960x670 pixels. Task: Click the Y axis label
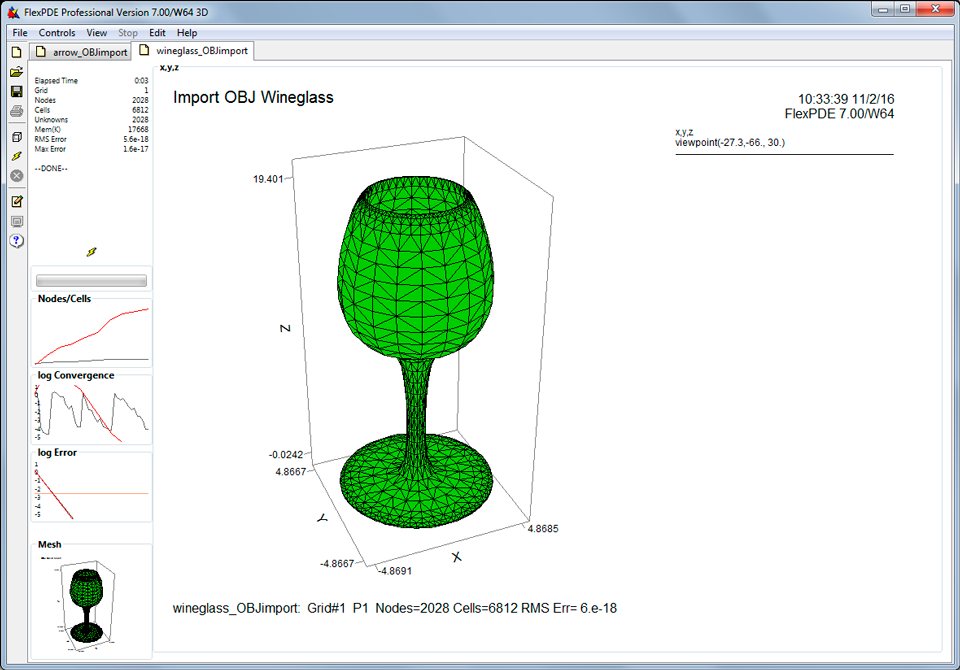tap(322, 518)
